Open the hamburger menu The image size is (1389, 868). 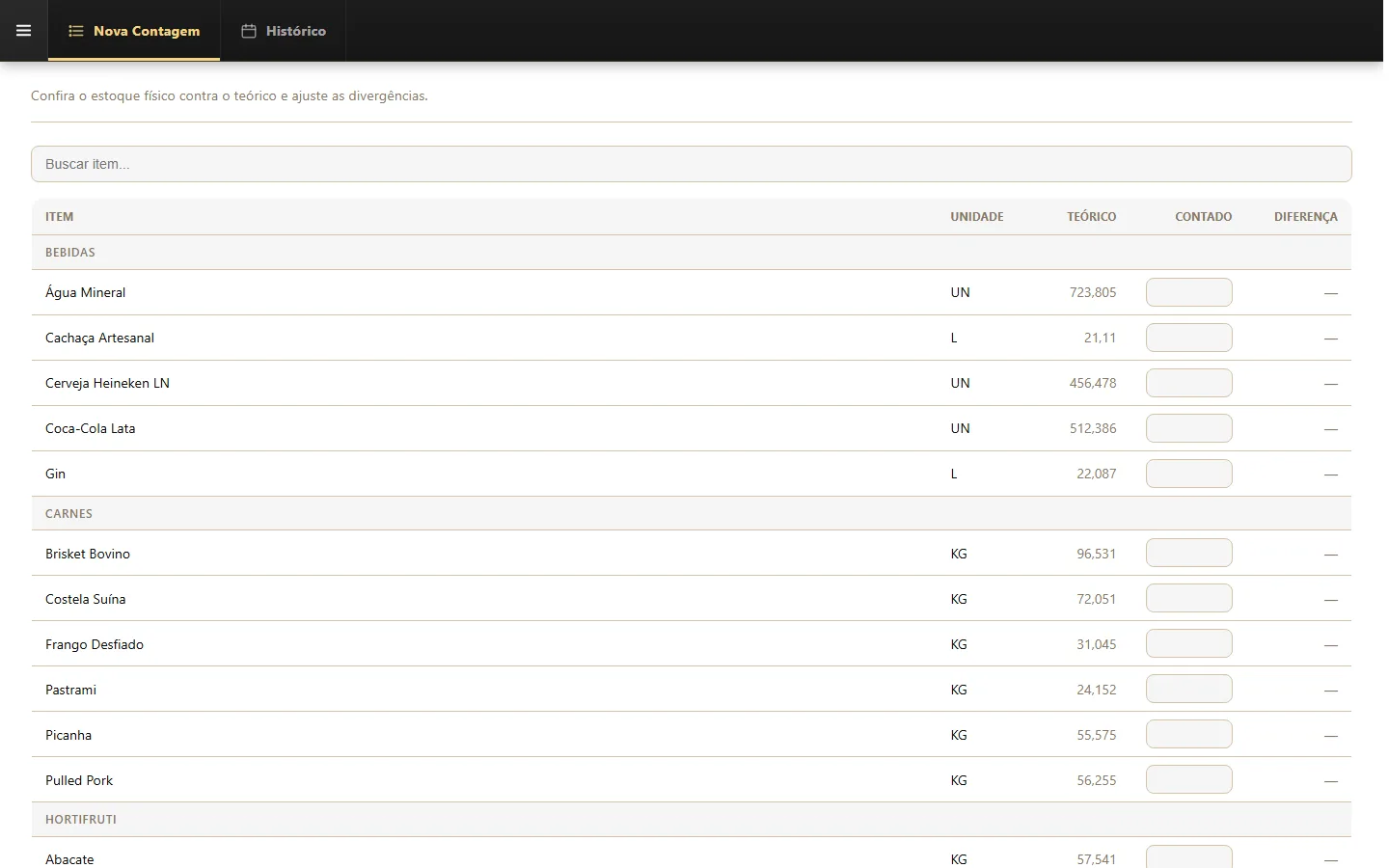[x=24, y=31]
